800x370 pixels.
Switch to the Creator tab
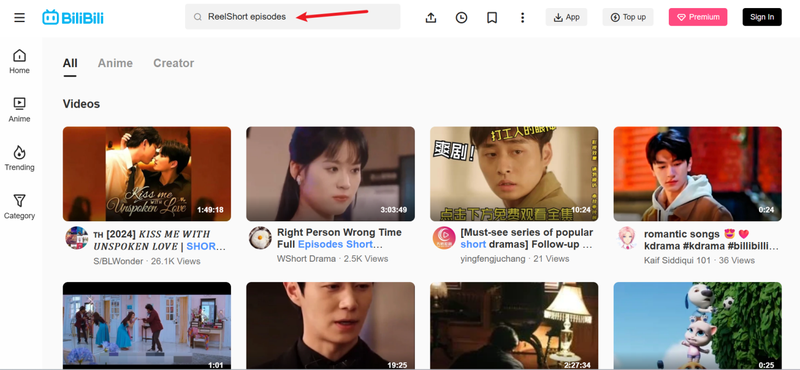tap(173, 63)
